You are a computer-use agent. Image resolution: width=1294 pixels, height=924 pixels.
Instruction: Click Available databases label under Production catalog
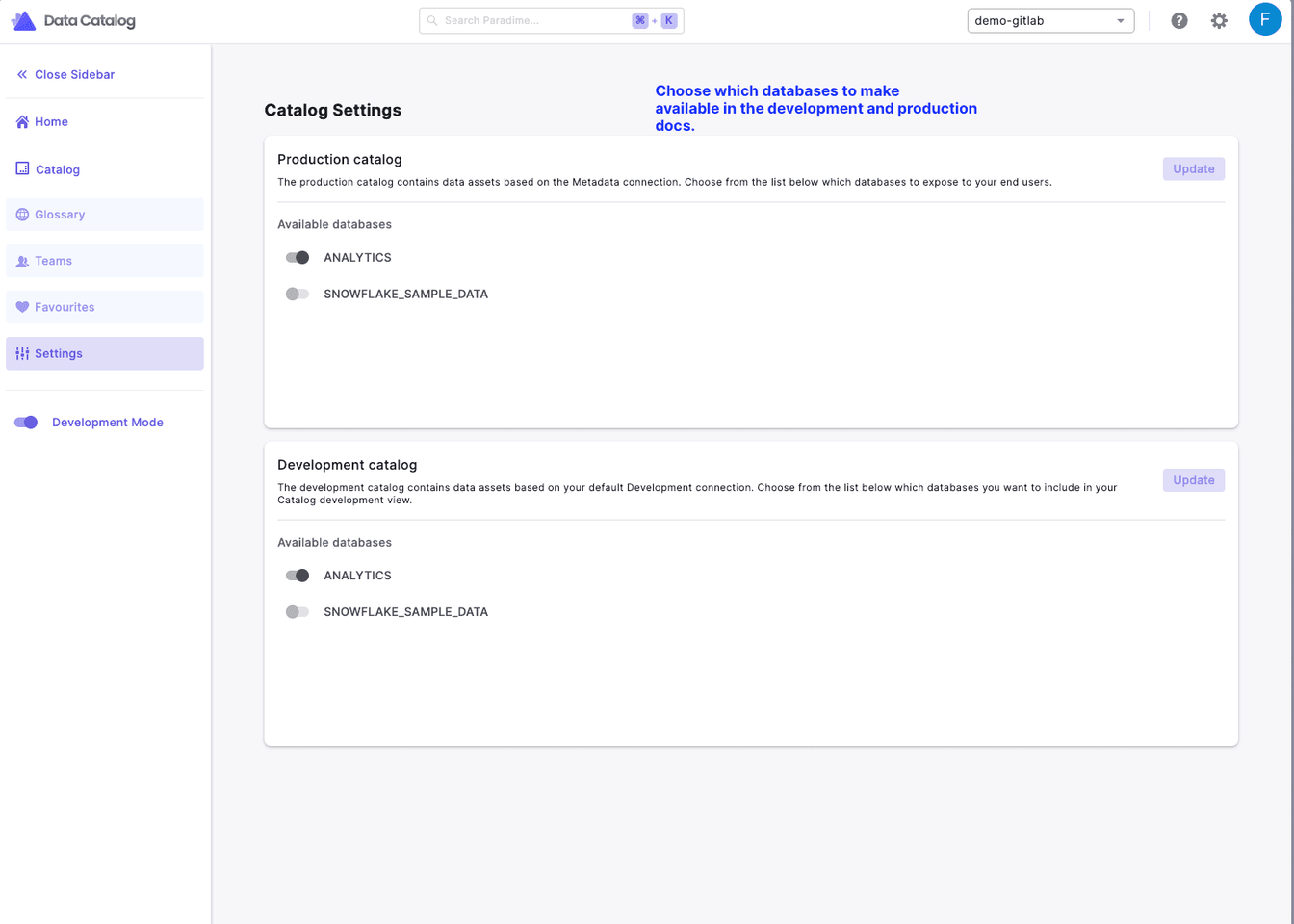point(334,224)
